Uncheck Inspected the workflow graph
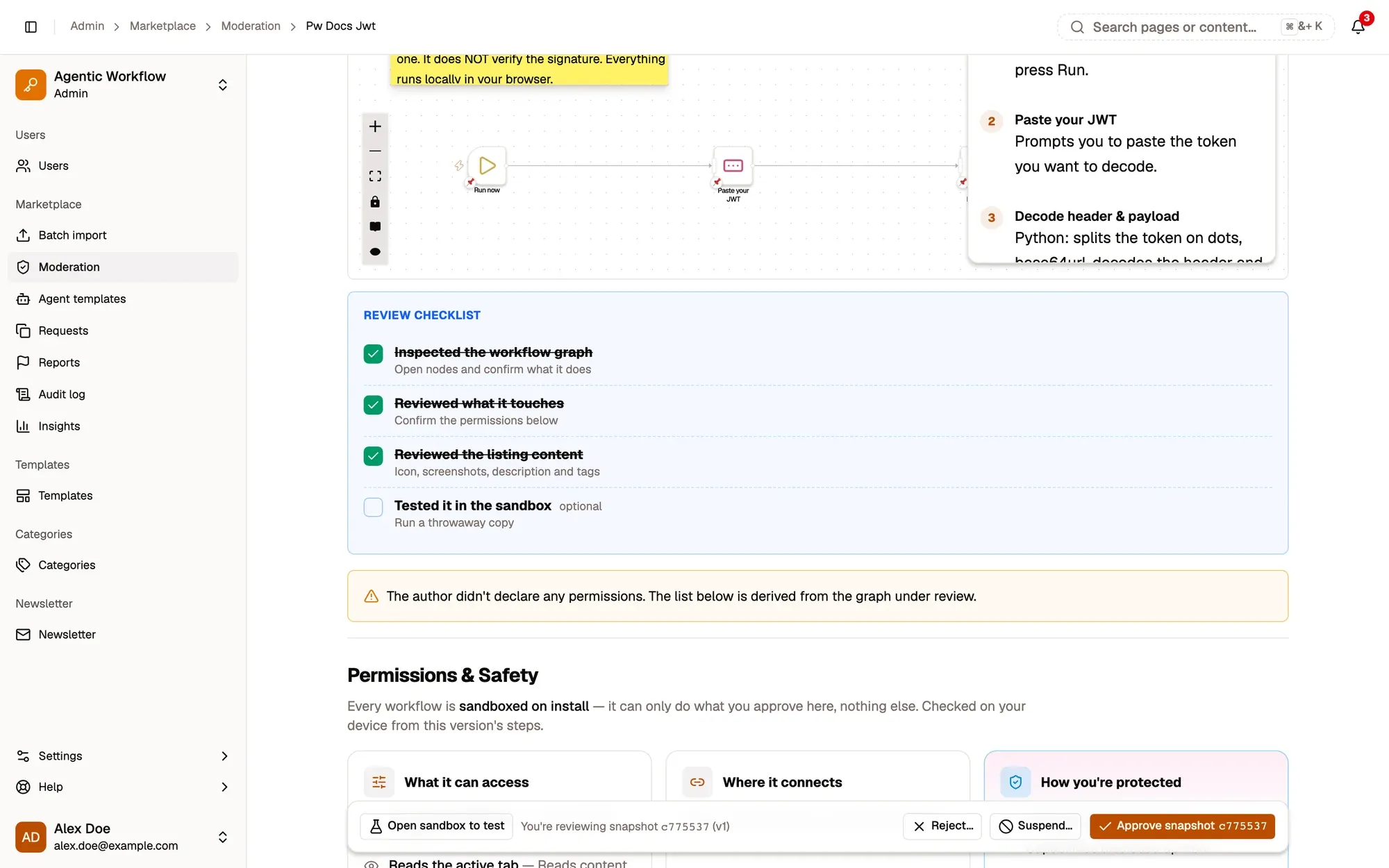This screenshot has width=1389, height=868. 373,354
